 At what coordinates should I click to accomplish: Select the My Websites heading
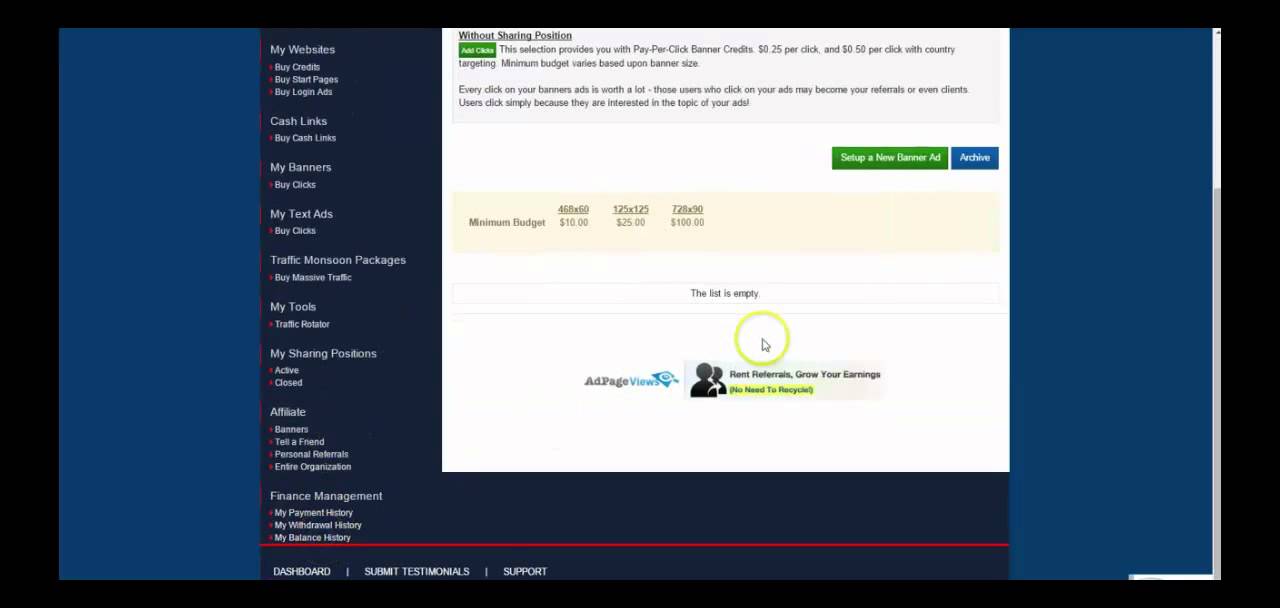tap(302, 49)
